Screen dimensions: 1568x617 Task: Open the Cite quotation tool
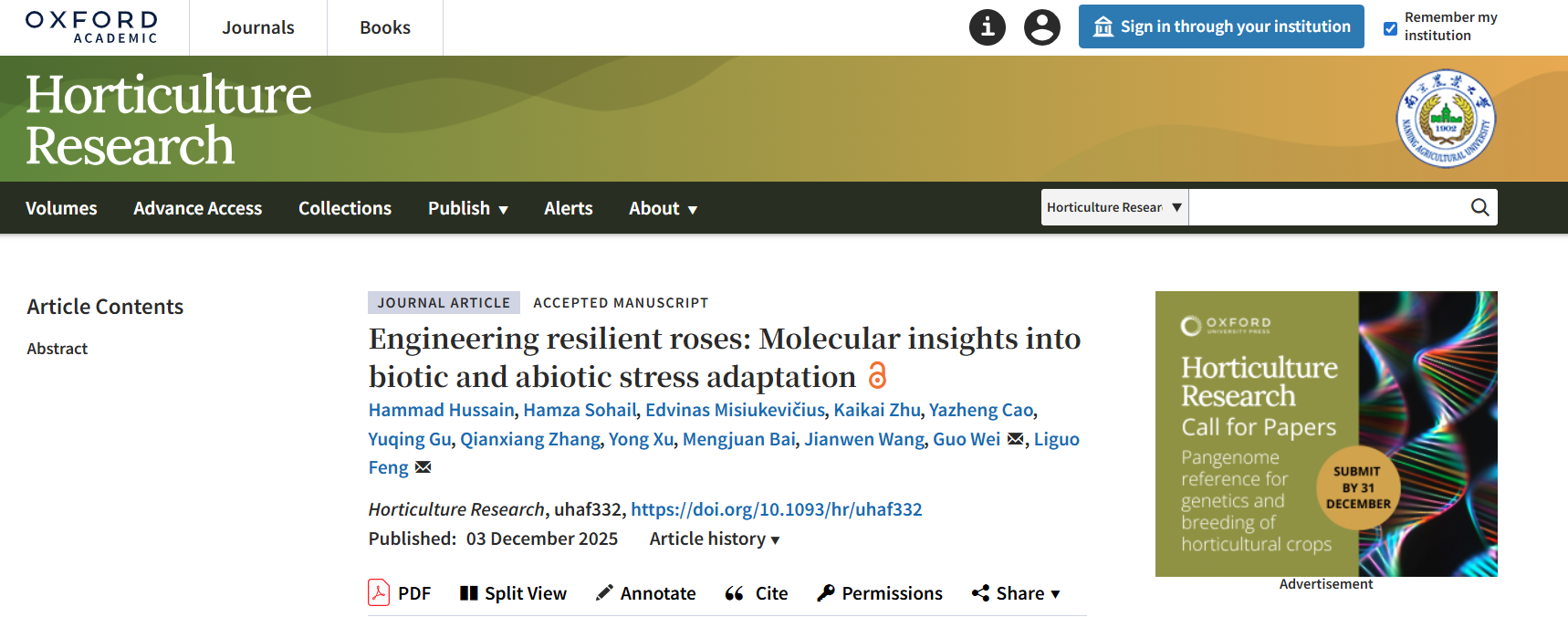click(756, 593)
